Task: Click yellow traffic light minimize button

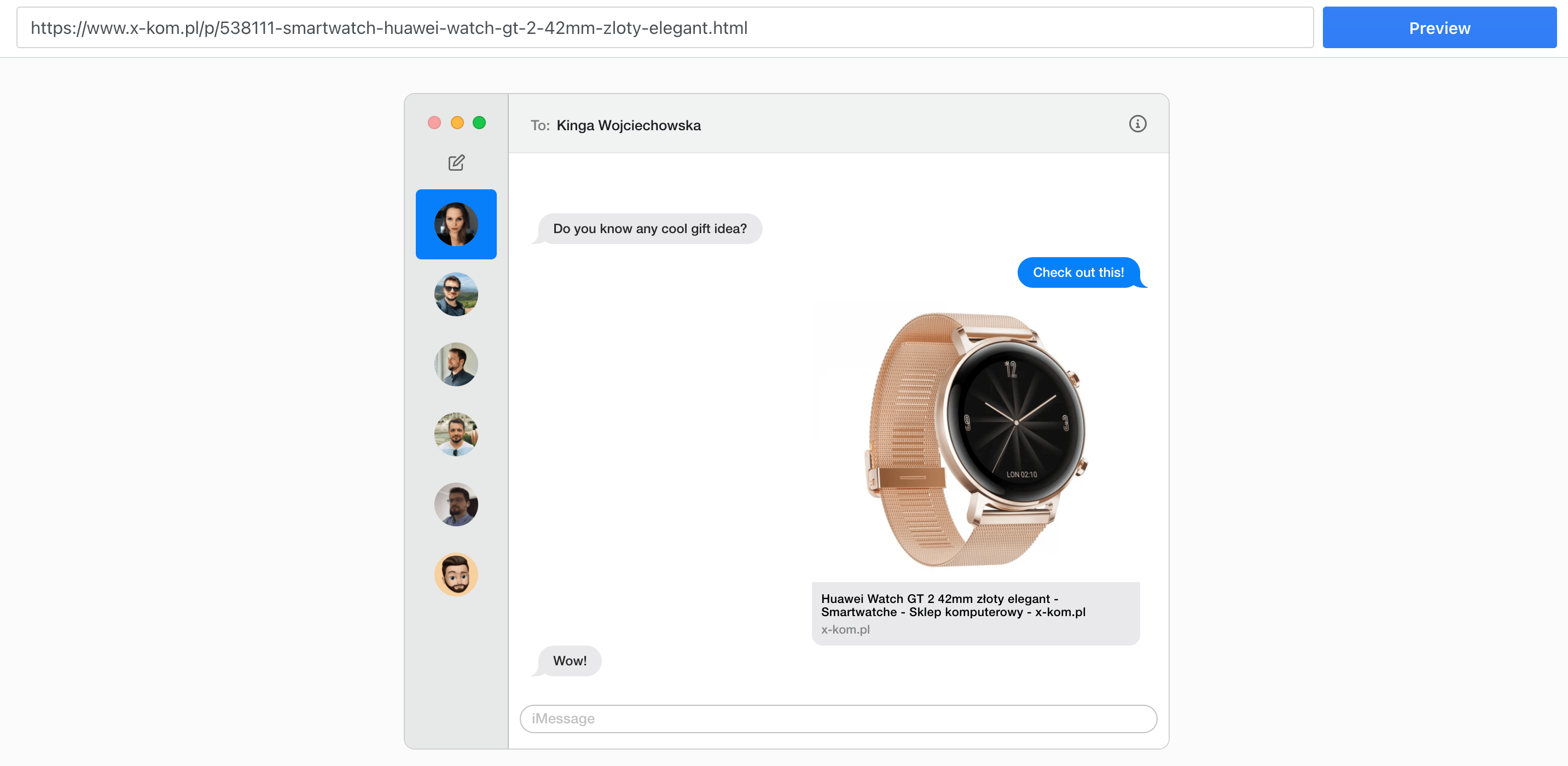Action: (x=457, y=124)
